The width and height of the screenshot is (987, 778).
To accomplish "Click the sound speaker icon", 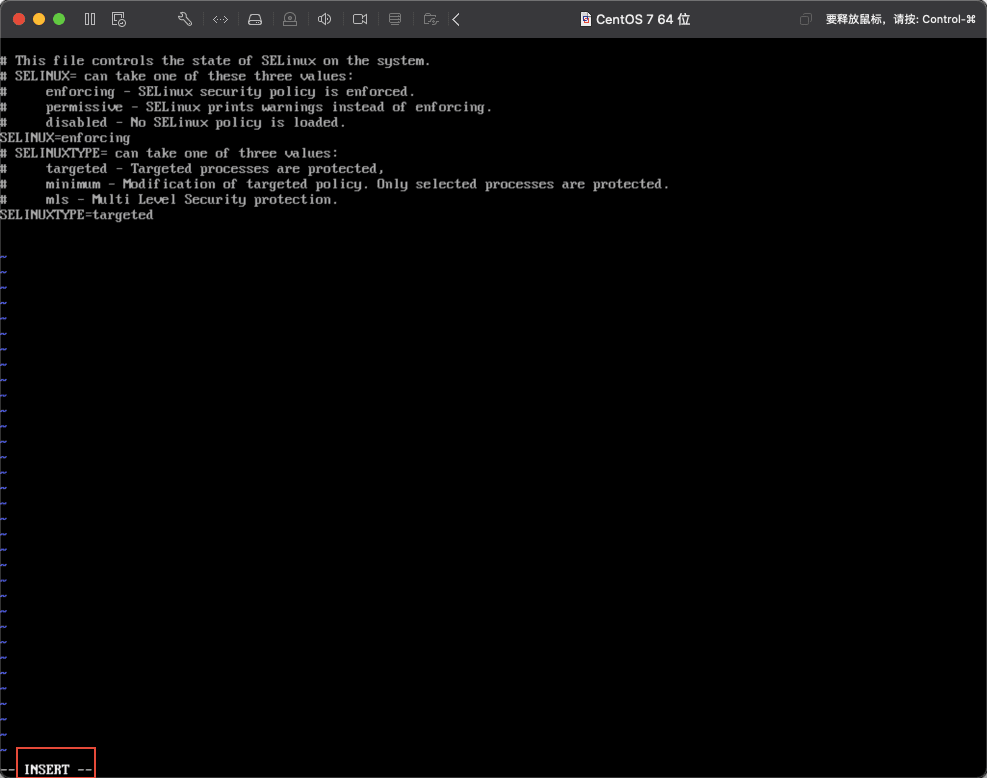I will coord(325,19).
